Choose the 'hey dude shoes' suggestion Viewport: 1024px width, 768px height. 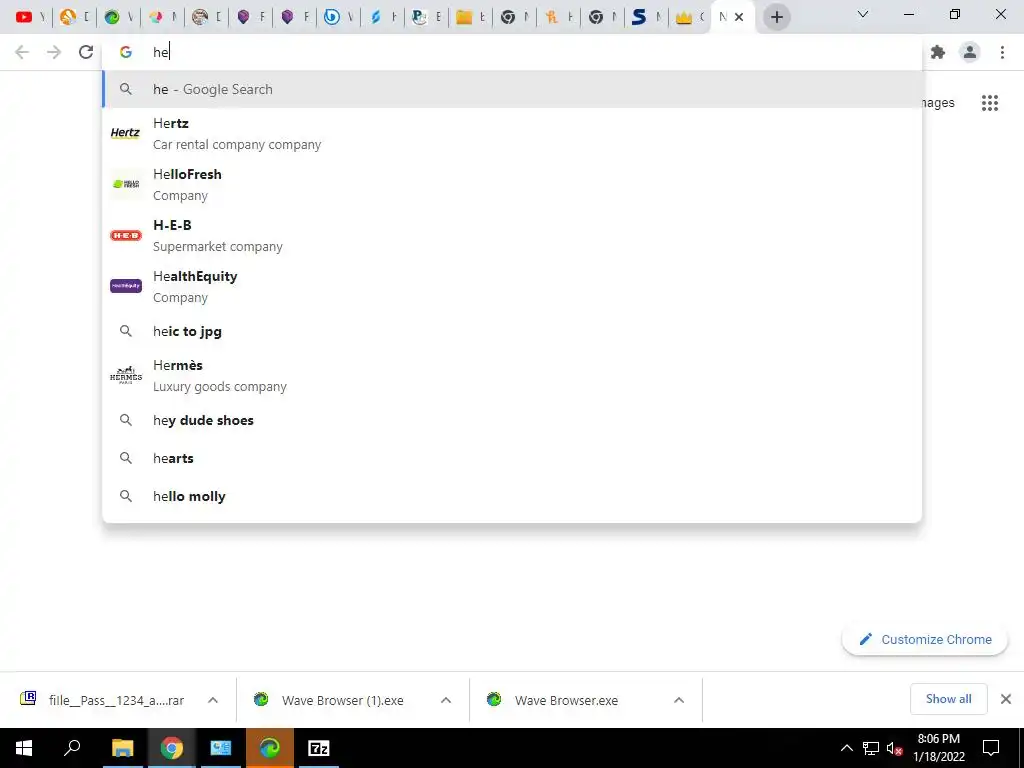(x=512, y=420)
